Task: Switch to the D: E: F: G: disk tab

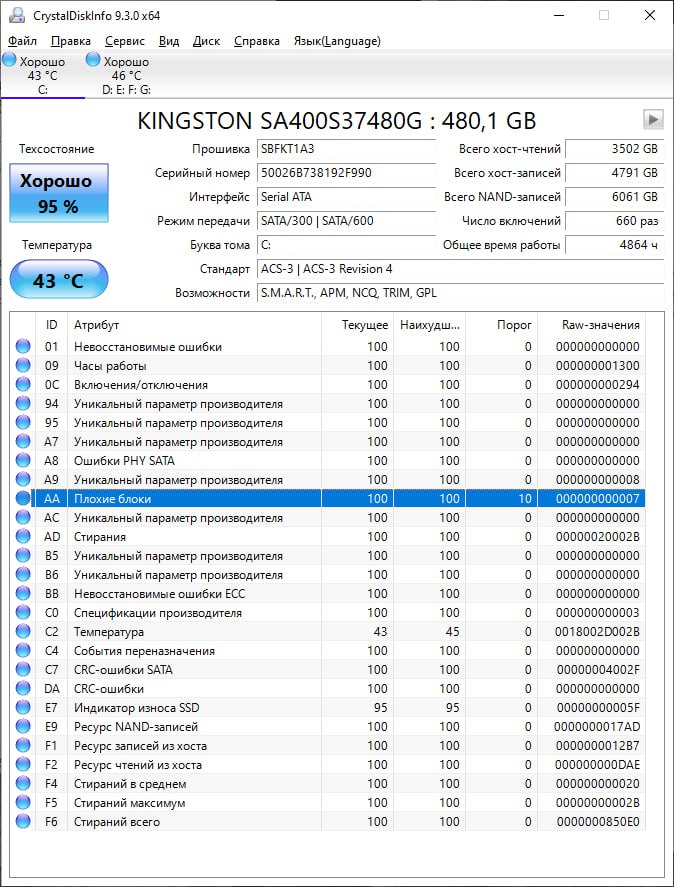Action: coord(126,74)
